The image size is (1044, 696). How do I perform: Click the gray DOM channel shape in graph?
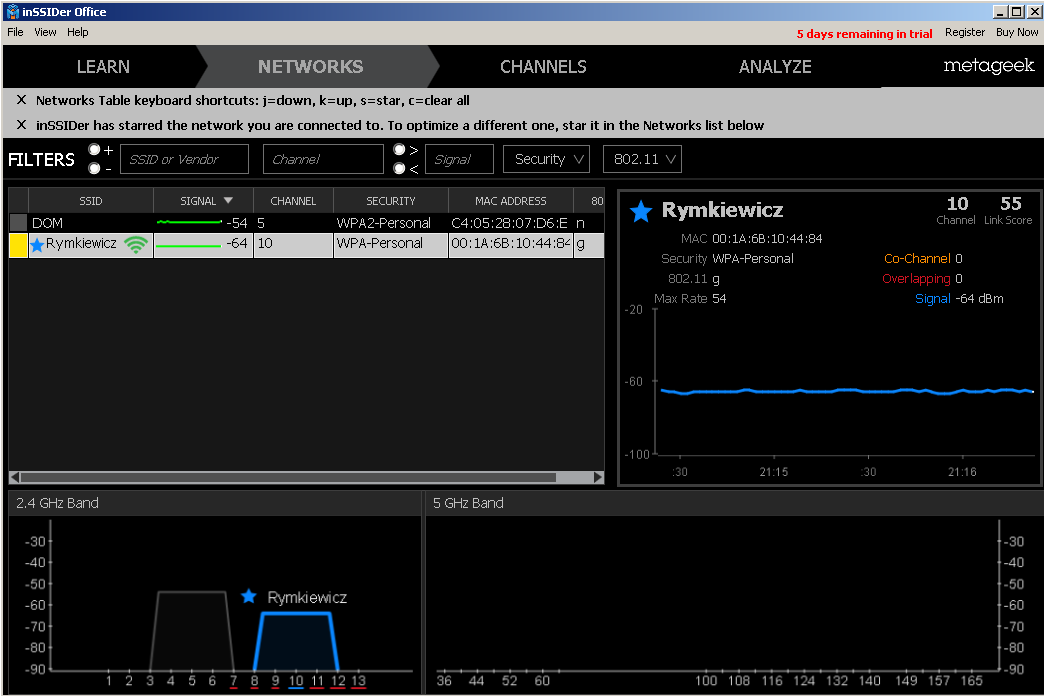pyautogui.click(x=192, y=630)
